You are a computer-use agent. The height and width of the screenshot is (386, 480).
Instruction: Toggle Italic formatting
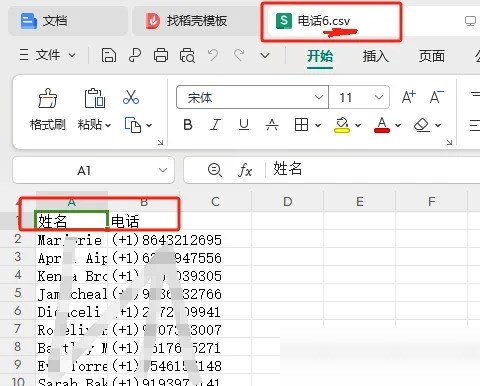(x=216, y=125)
